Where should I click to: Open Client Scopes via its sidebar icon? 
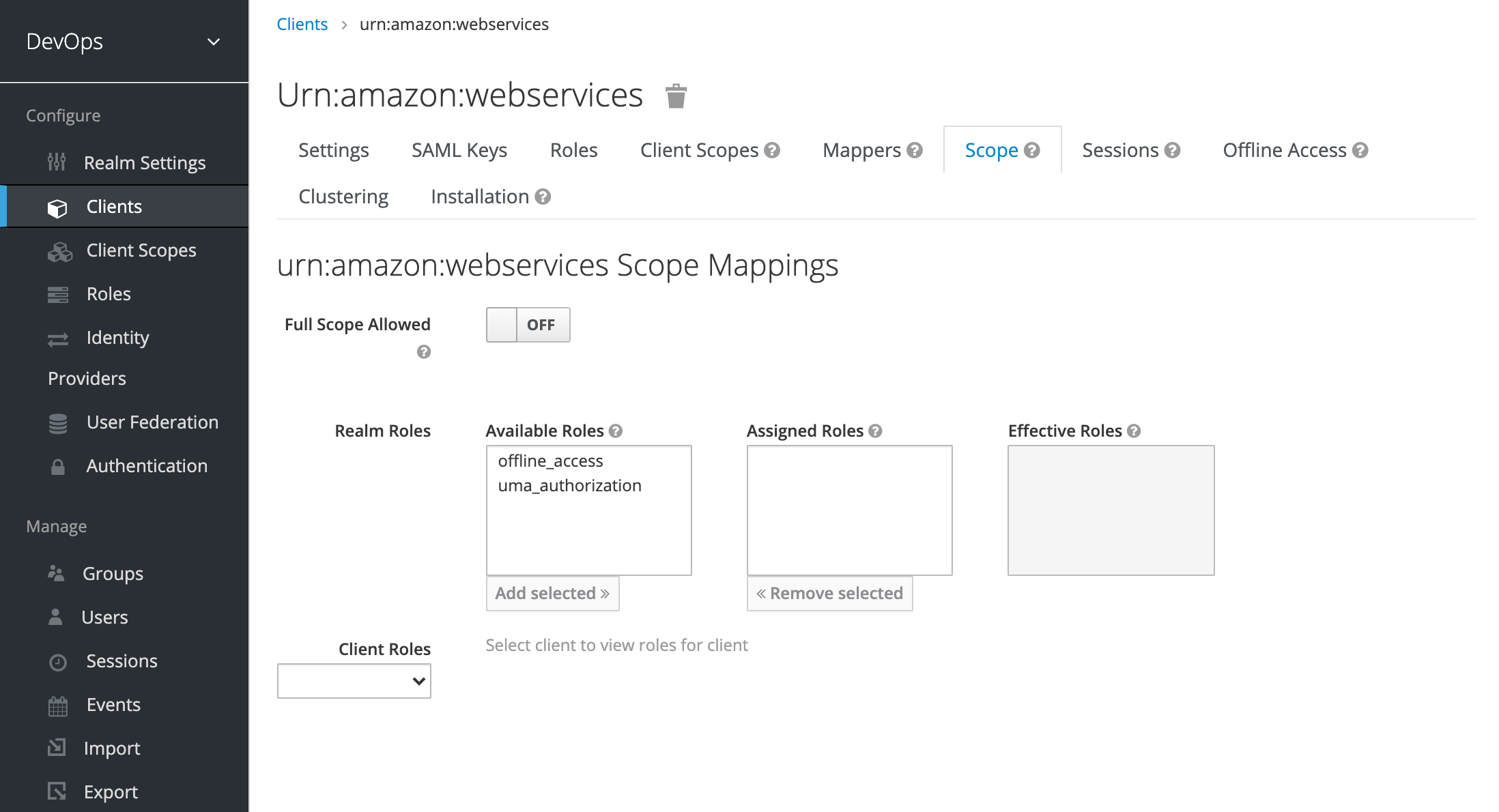60,250
